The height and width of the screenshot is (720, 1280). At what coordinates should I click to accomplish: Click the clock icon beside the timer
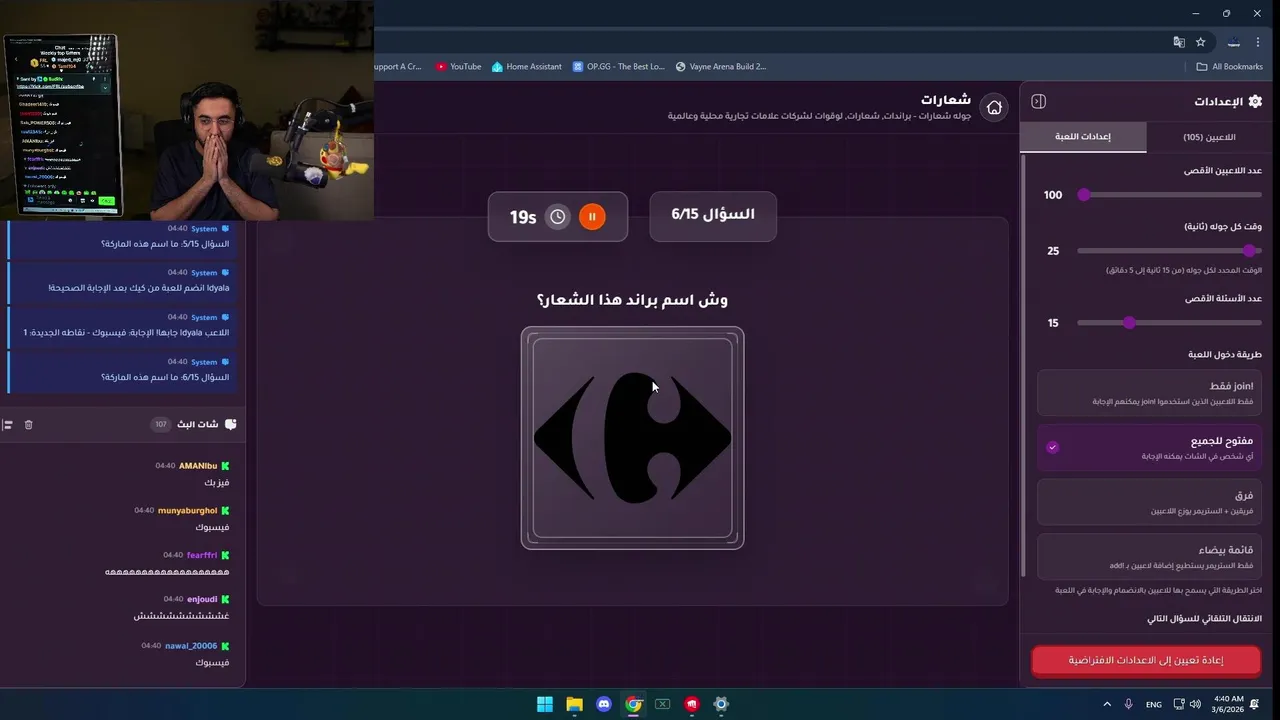pyautogui.click(x=558, y=217)
